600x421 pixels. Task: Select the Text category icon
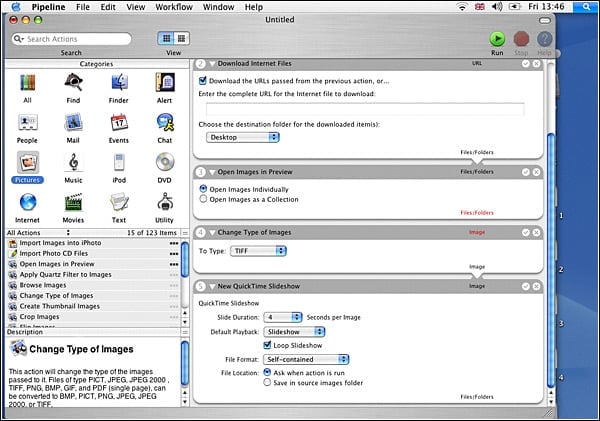click(119, 203)
